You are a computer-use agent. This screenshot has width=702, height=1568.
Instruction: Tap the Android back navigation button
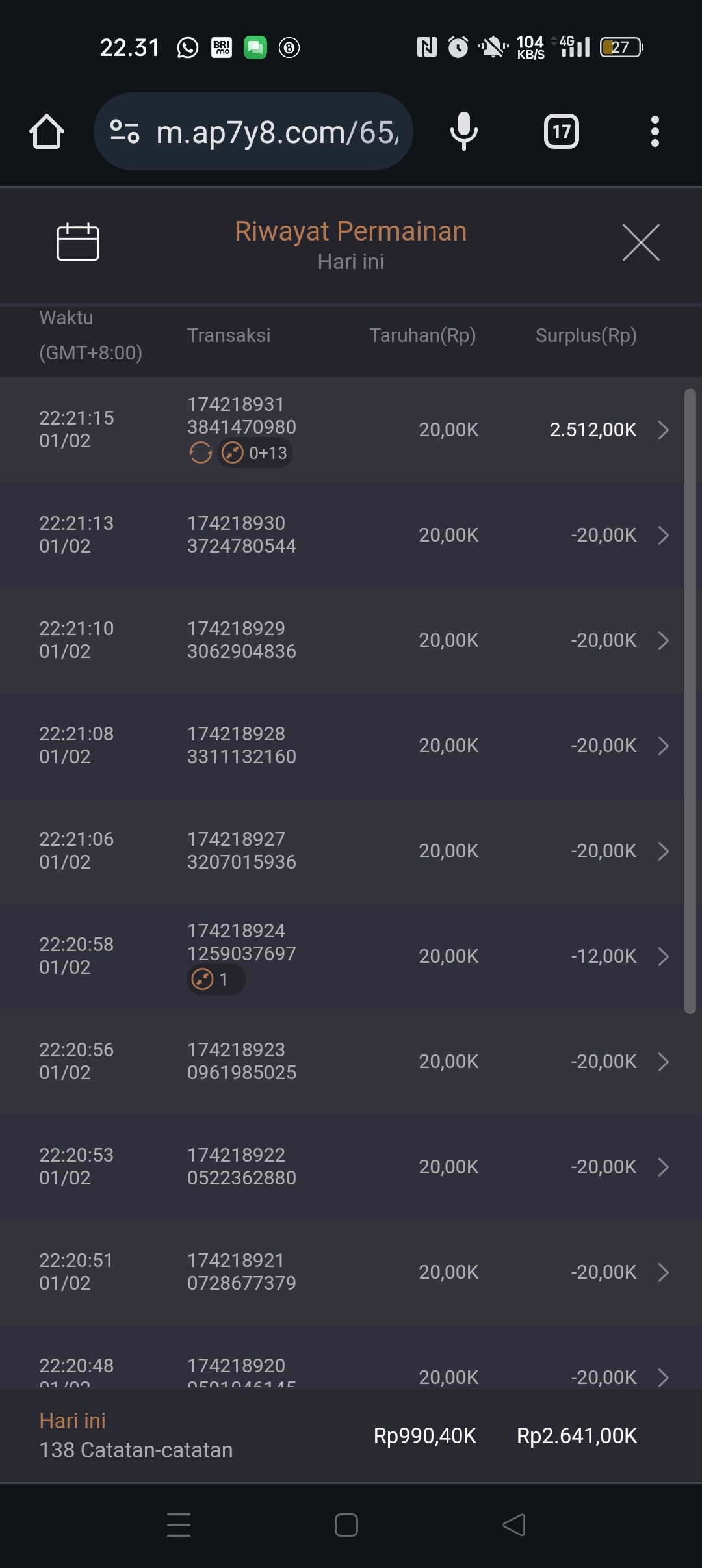click(513, 1524)
